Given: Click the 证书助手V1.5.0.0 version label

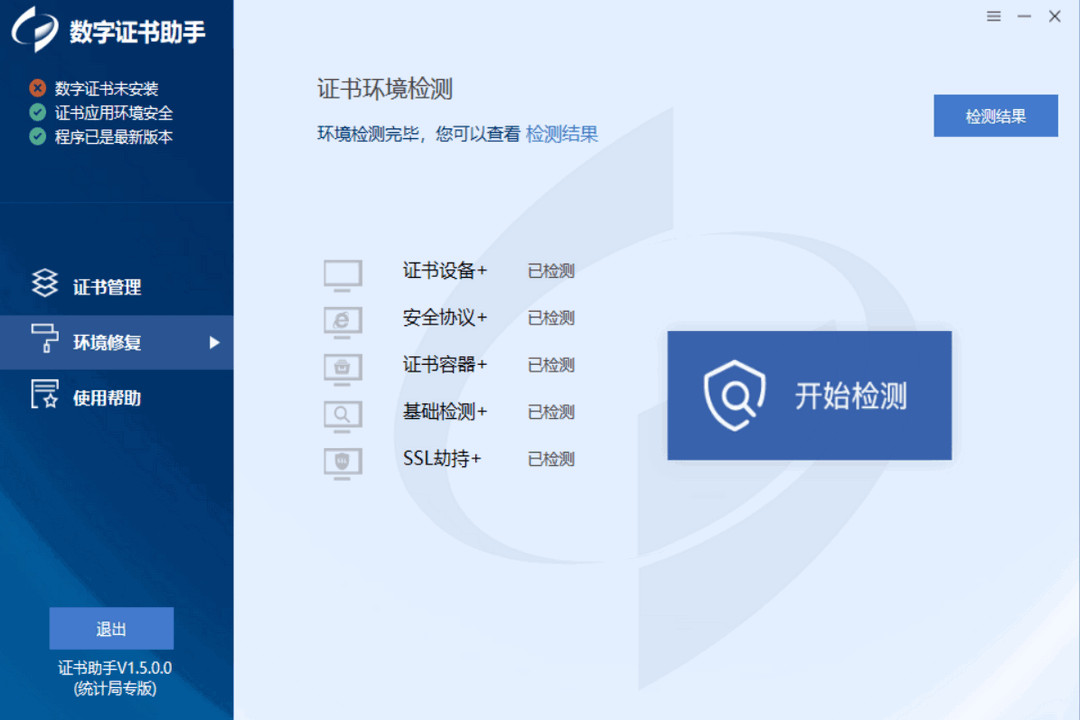Looking at the screenshot, I should (x=115, y=668).
